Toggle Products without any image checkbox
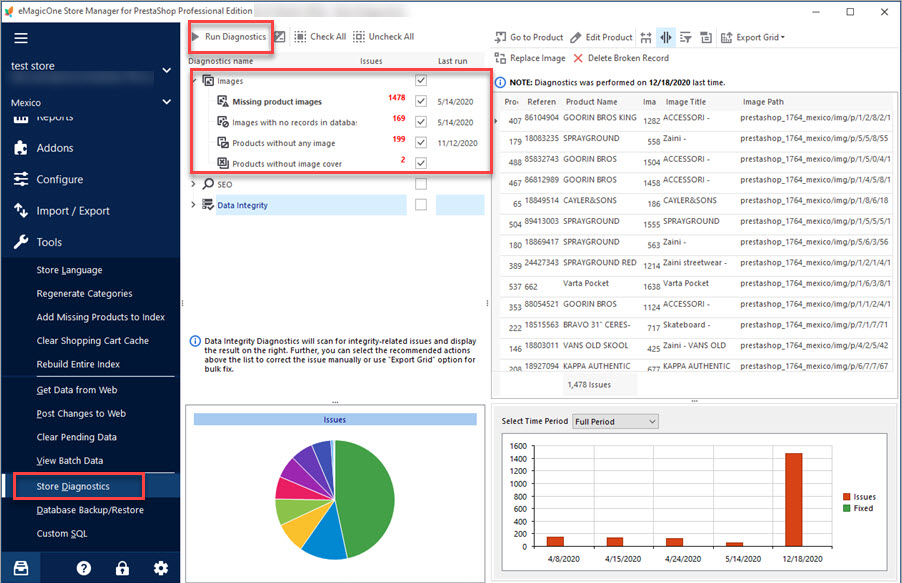Viewport: 902px width, 583px height. coord(421,142)
